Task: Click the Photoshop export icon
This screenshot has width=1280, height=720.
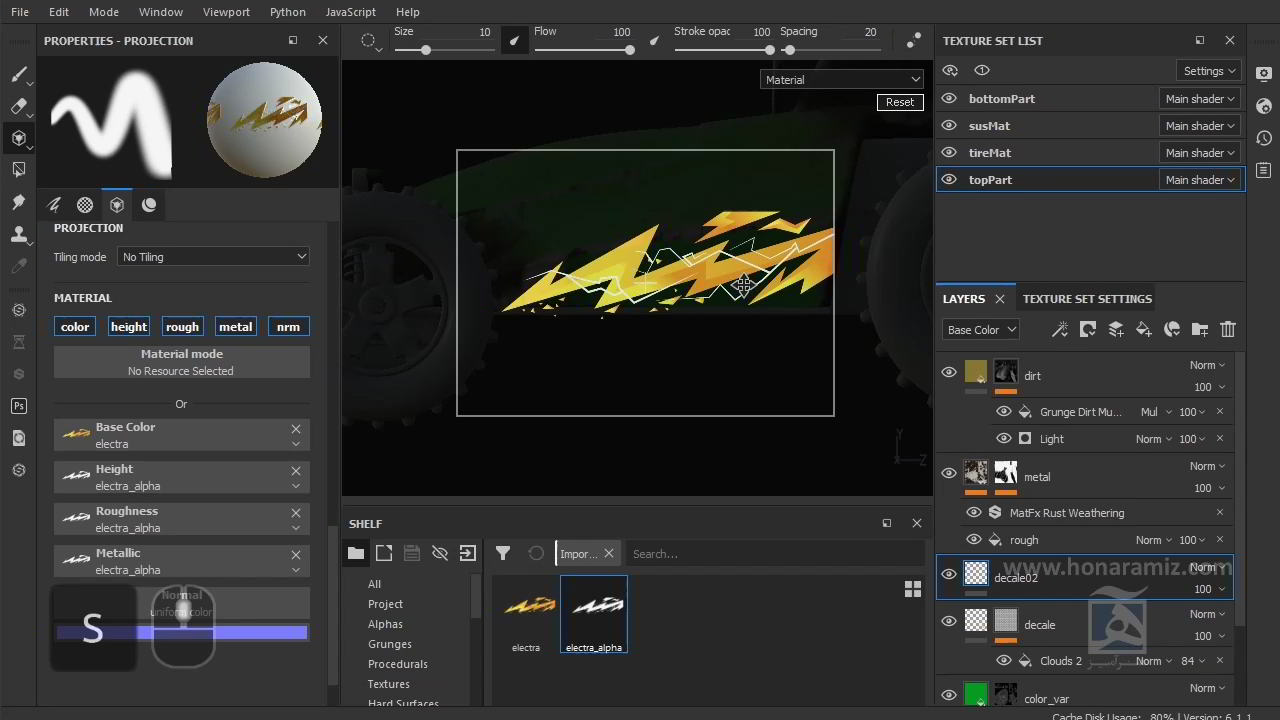Action: point(18,406)
